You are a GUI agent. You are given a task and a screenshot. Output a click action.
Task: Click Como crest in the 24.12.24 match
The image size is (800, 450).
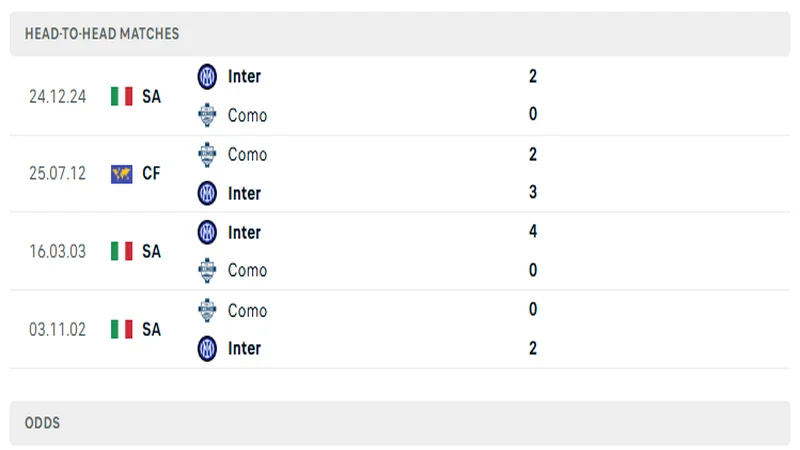(207, 115)
